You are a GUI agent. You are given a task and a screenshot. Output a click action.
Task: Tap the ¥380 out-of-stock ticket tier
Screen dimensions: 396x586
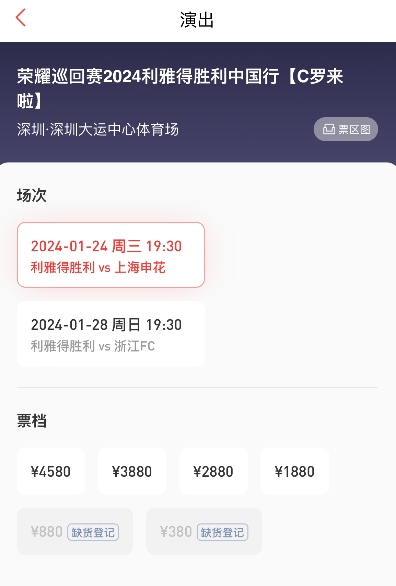pyautogui.click(x=204, y=531)
